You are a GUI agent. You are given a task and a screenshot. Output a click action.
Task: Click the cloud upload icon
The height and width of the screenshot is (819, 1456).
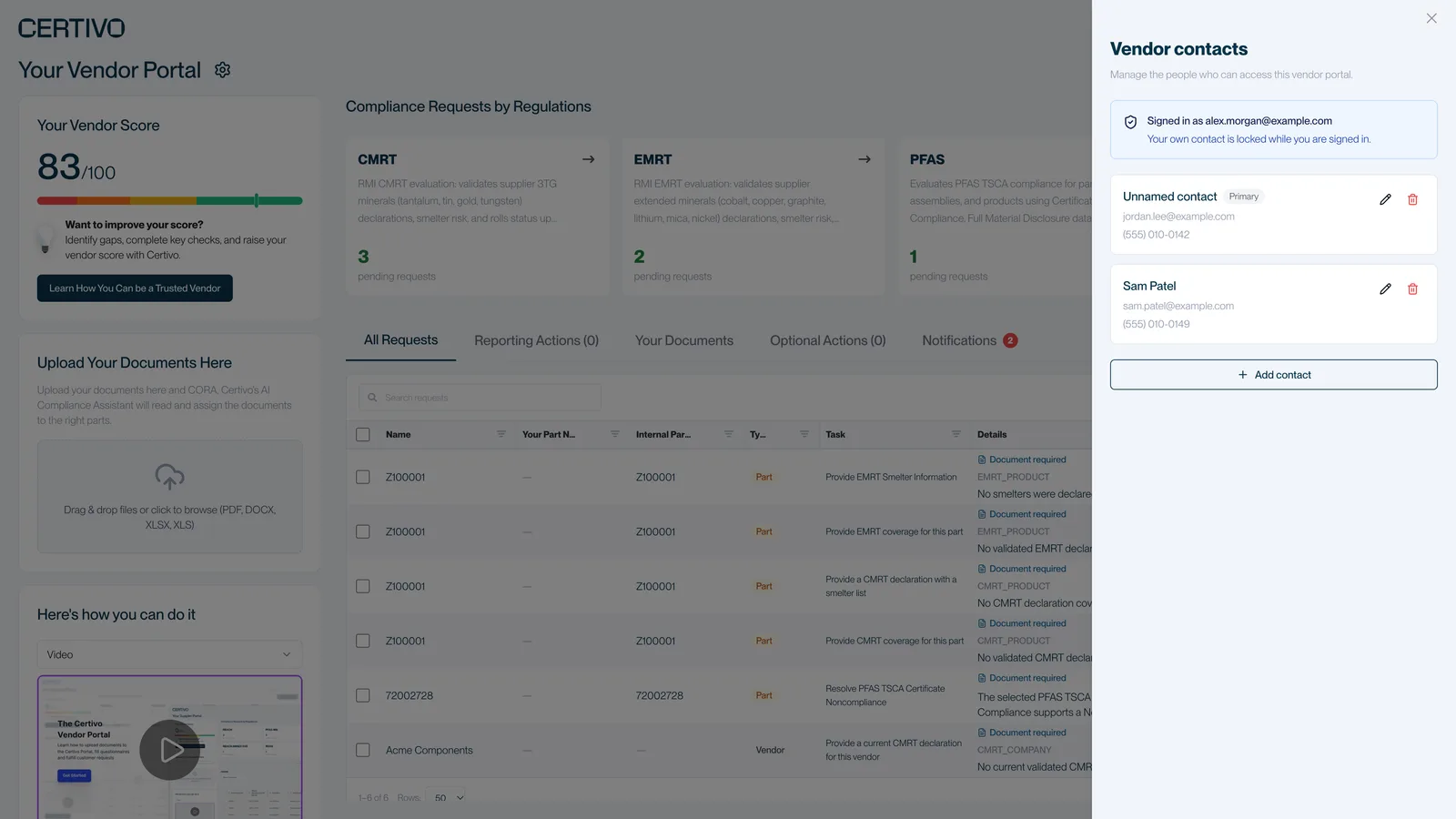[x=170, y=477]
